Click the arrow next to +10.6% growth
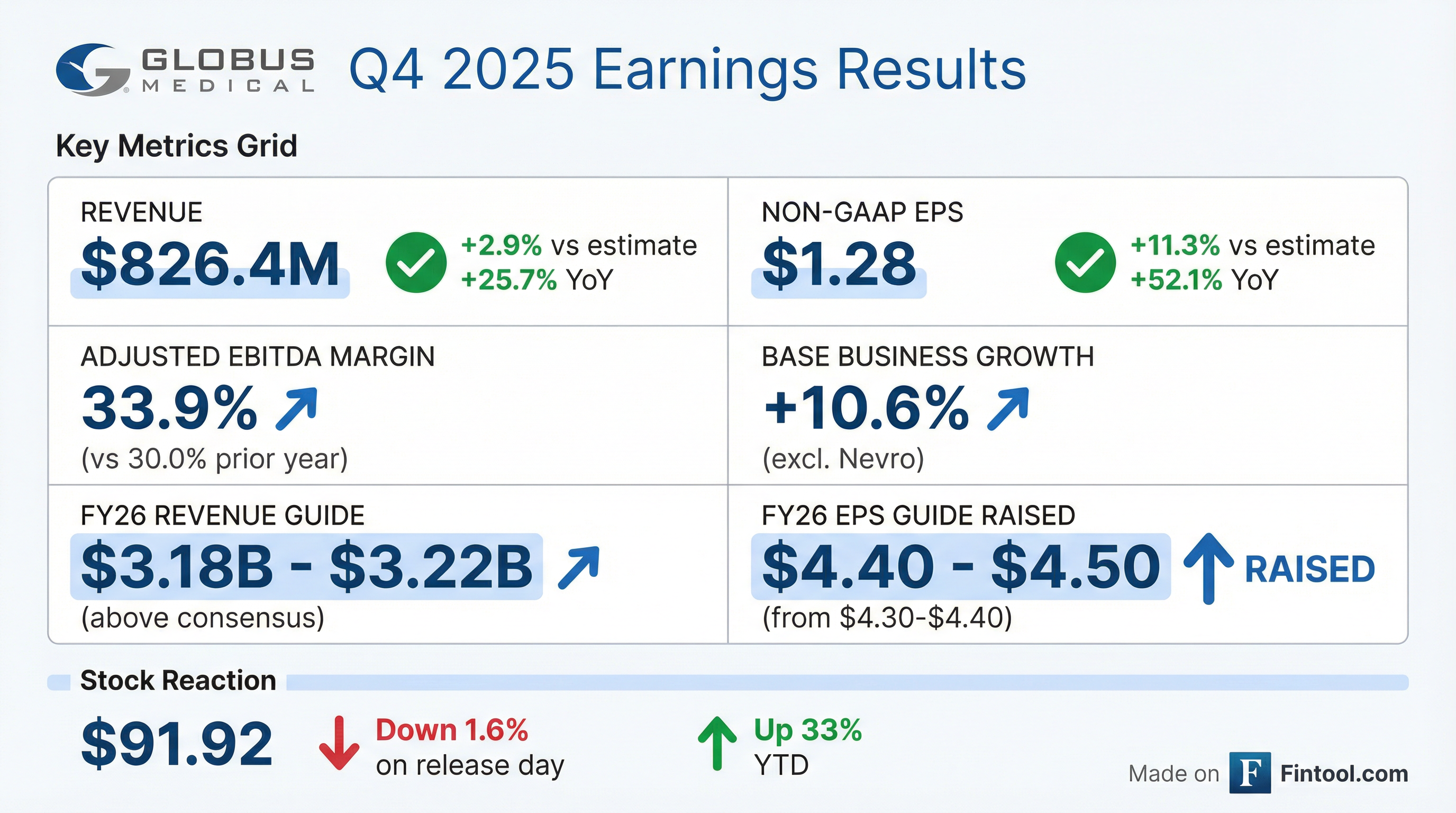This screenshot has width=1456, height=813. click(1008, 408)
